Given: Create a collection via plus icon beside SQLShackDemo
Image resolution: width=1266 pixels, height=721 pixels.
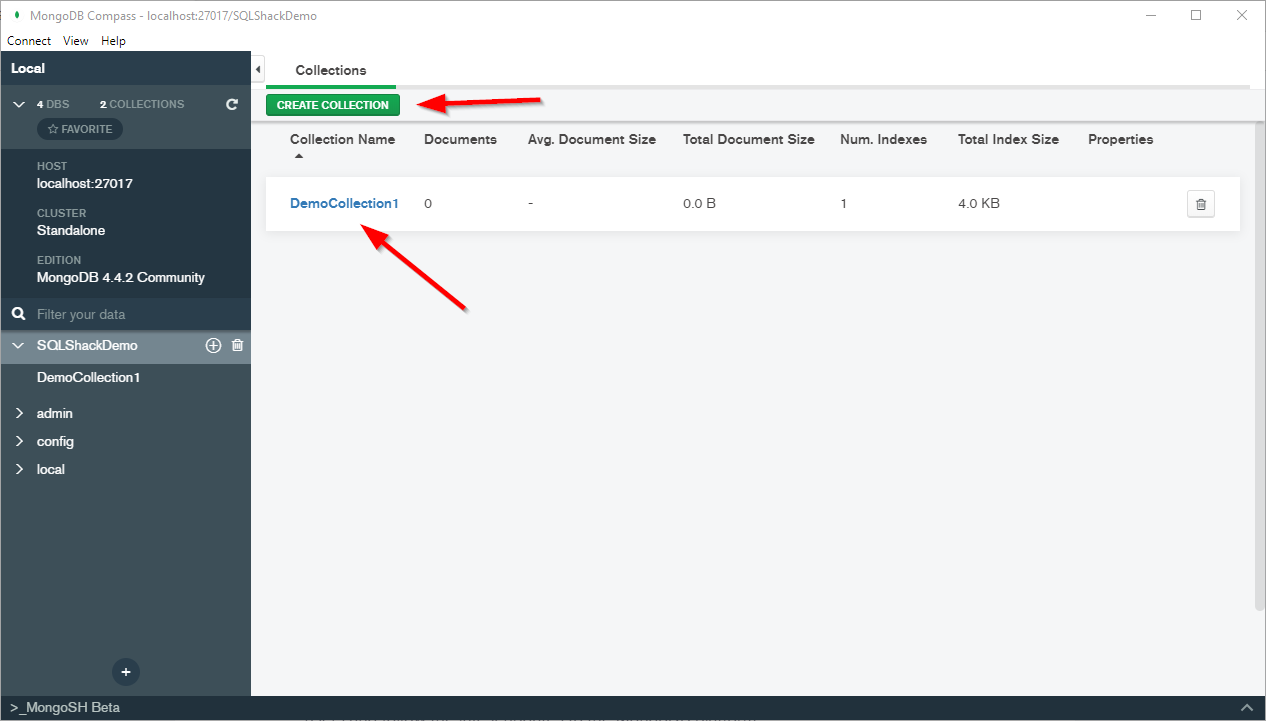Looking at the screenshot, I should click(x=213, y=345).
